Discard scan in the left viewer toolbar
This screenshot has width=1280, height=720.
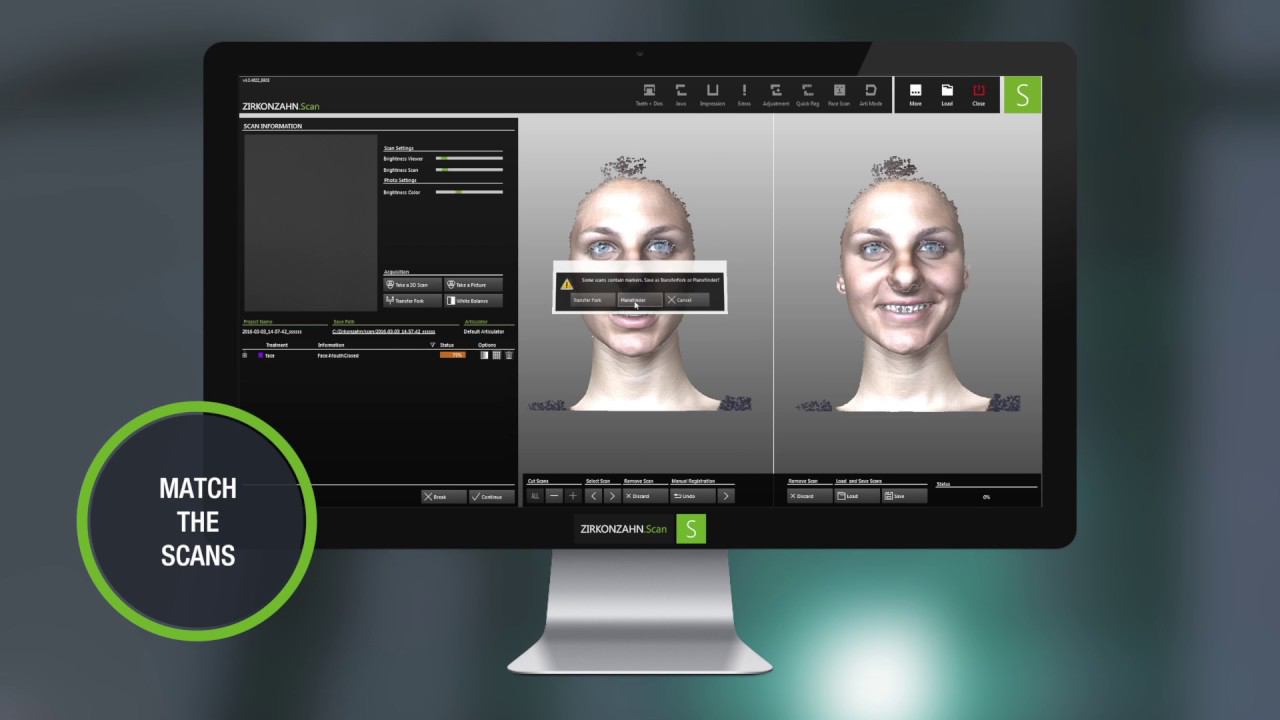[x=645, y=496]
